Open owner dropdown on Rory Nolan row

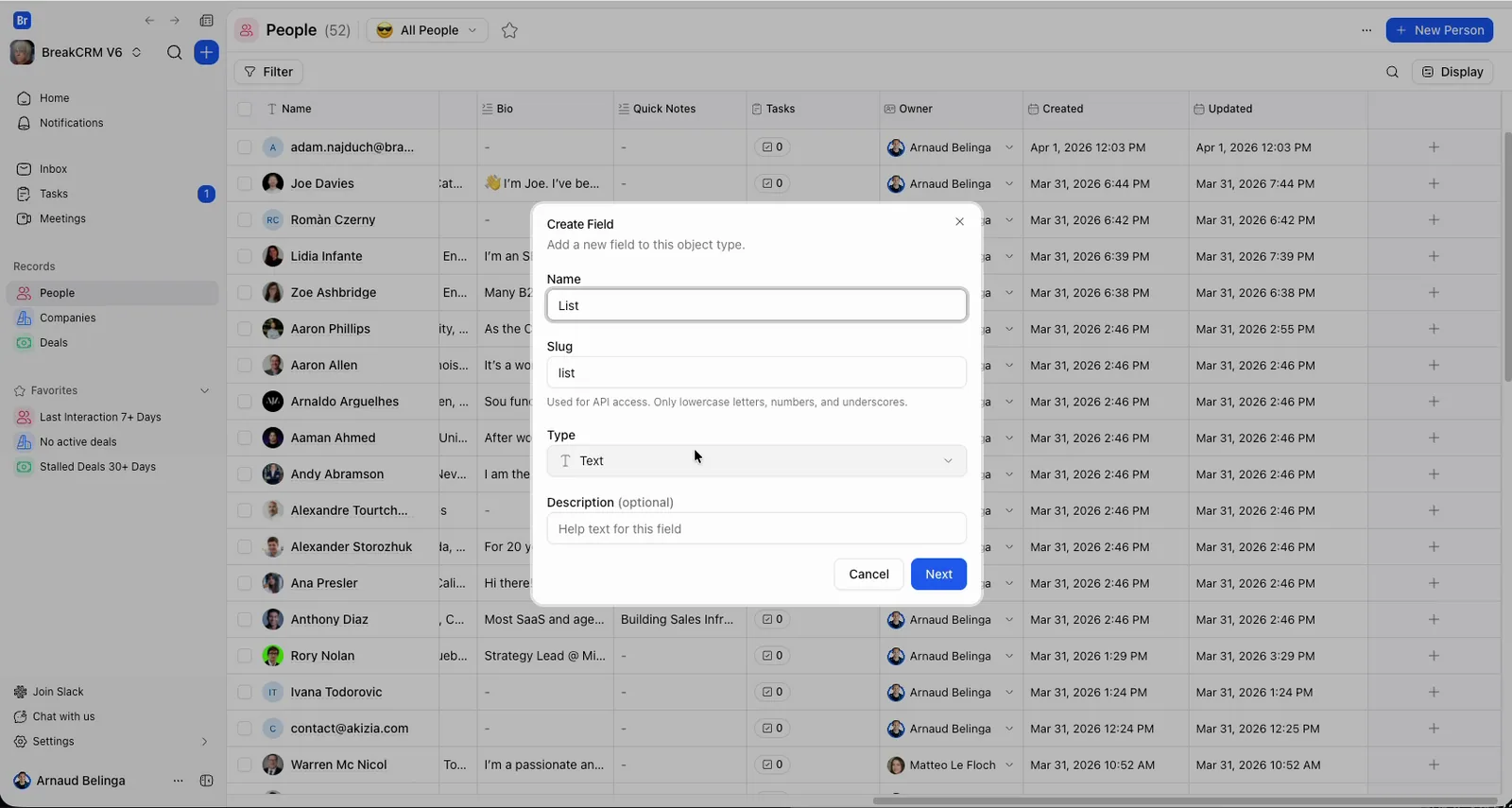[1009, 656]
